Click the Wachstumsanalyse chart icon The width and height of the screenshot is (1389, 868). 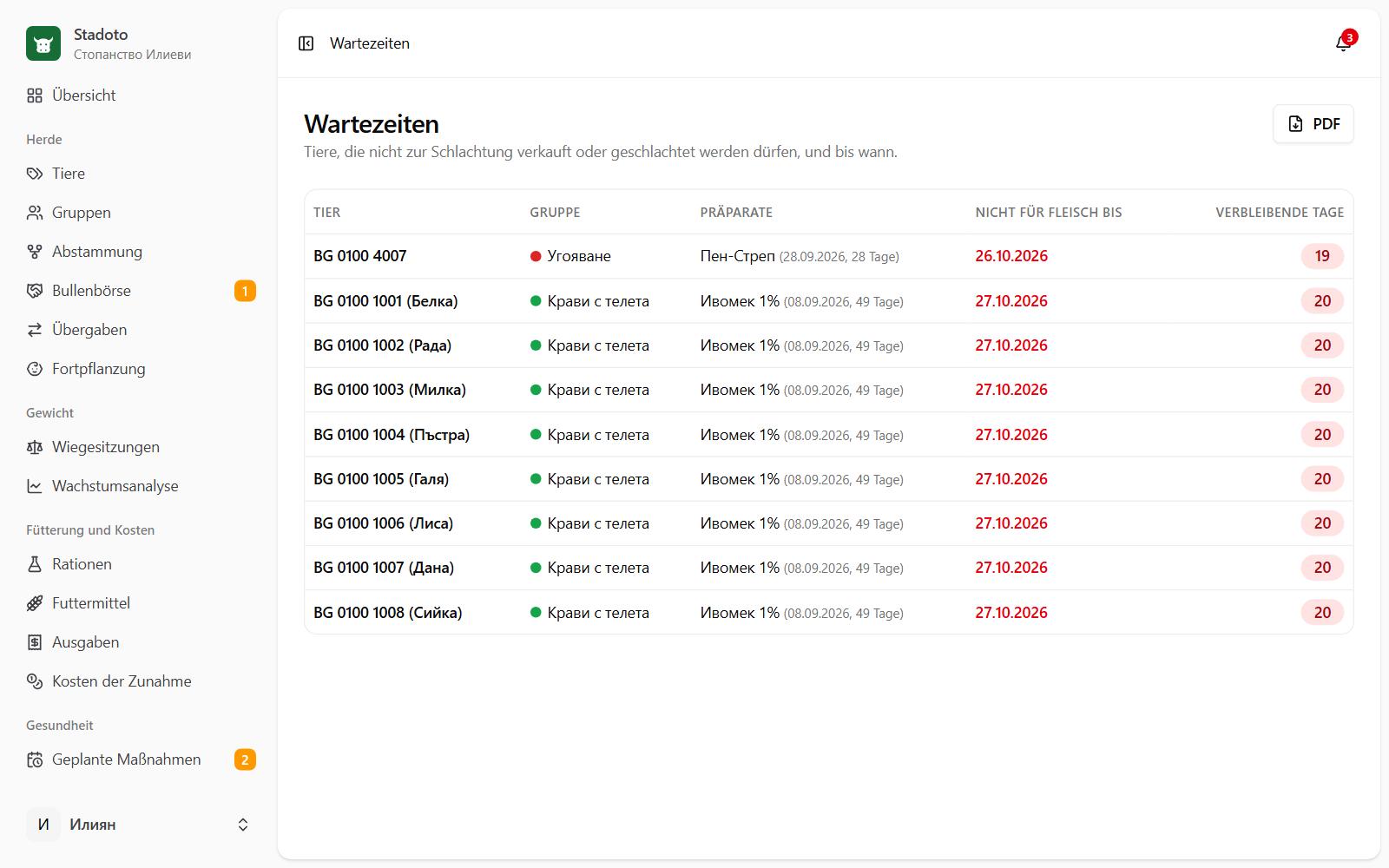[35, 486]
